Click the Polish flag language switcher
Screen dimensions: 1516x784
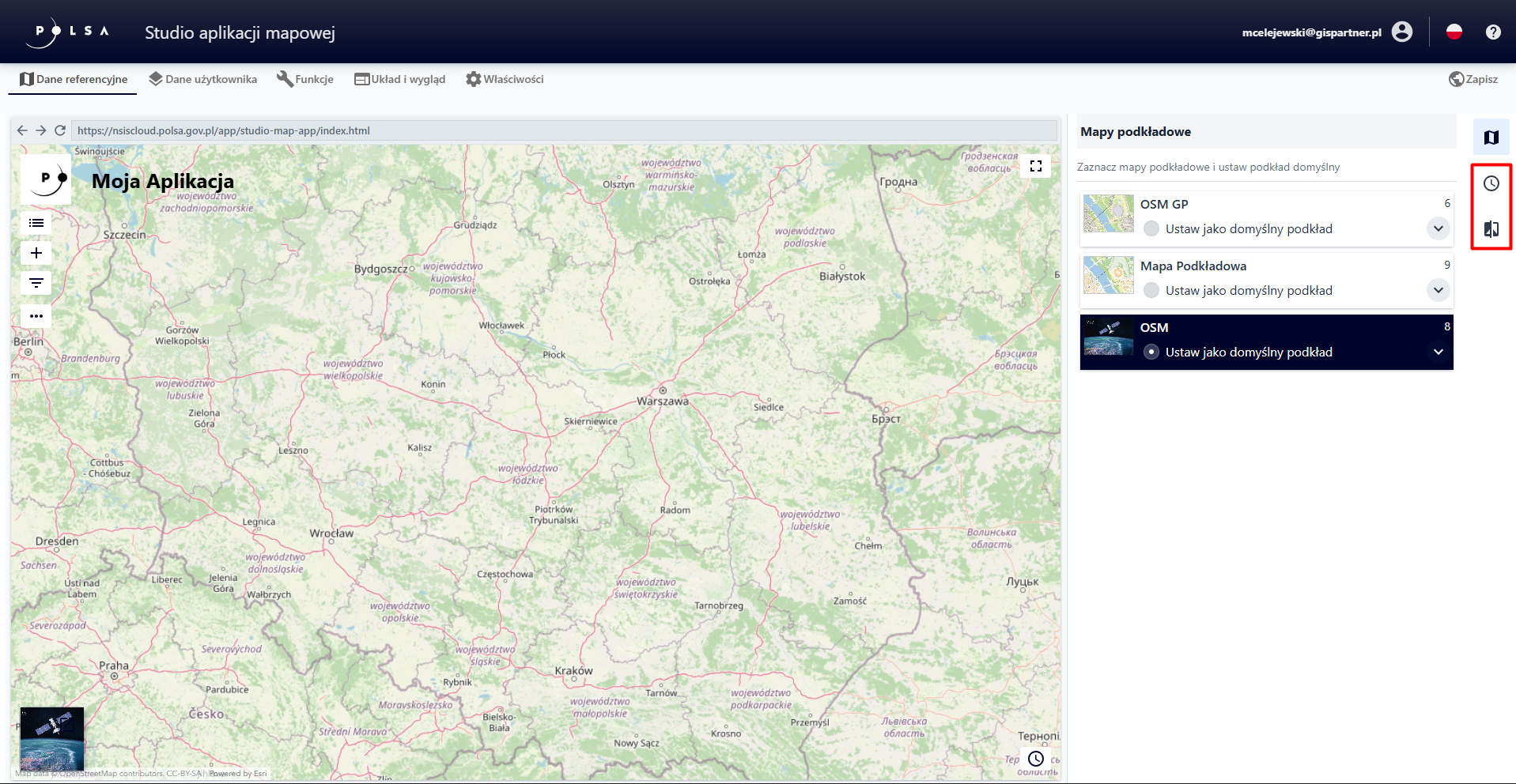tap(1454, 32)
